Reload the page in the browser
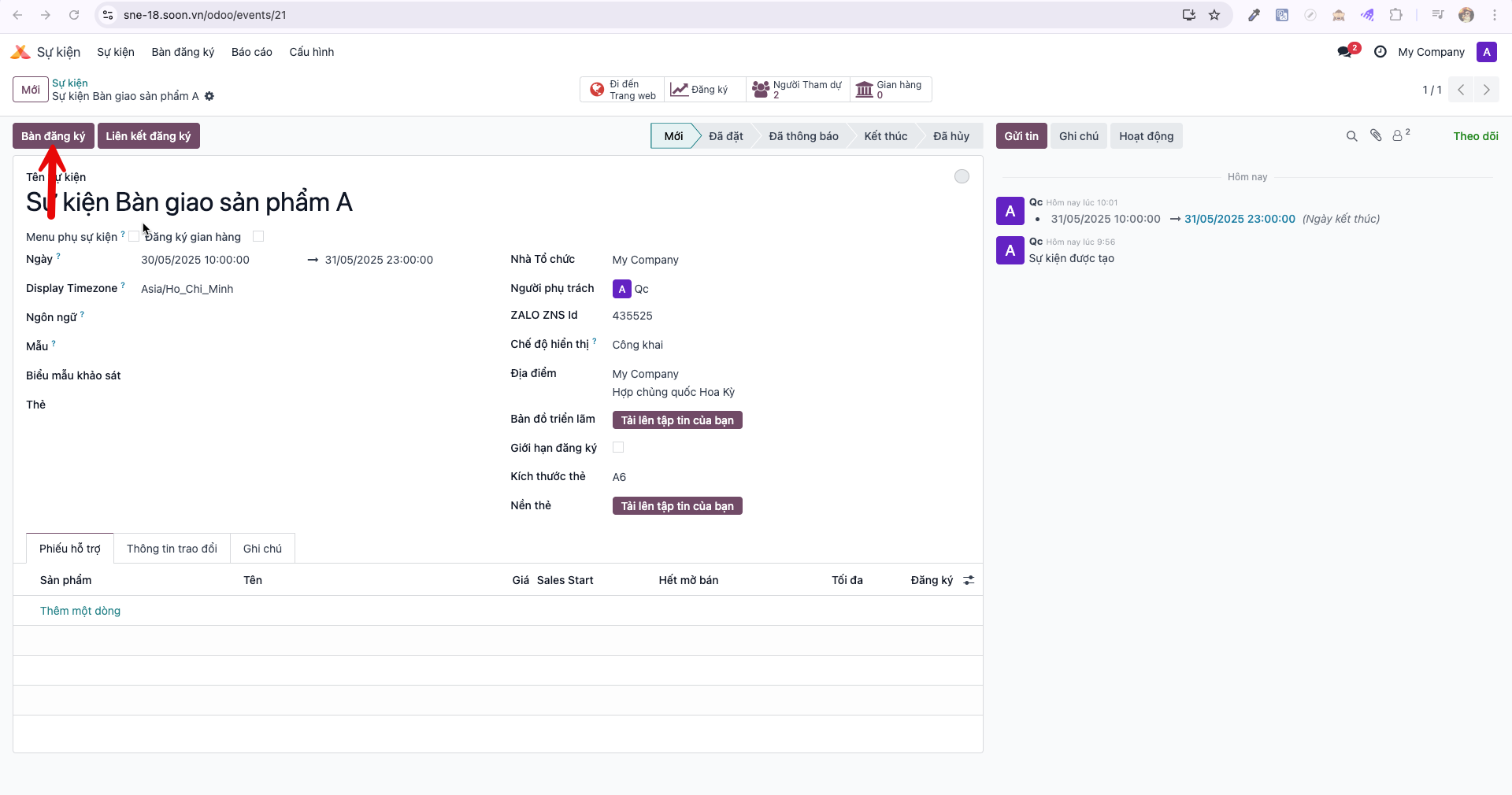Image resolution: width=1512 pixels, height=795 pixels. 74,15
